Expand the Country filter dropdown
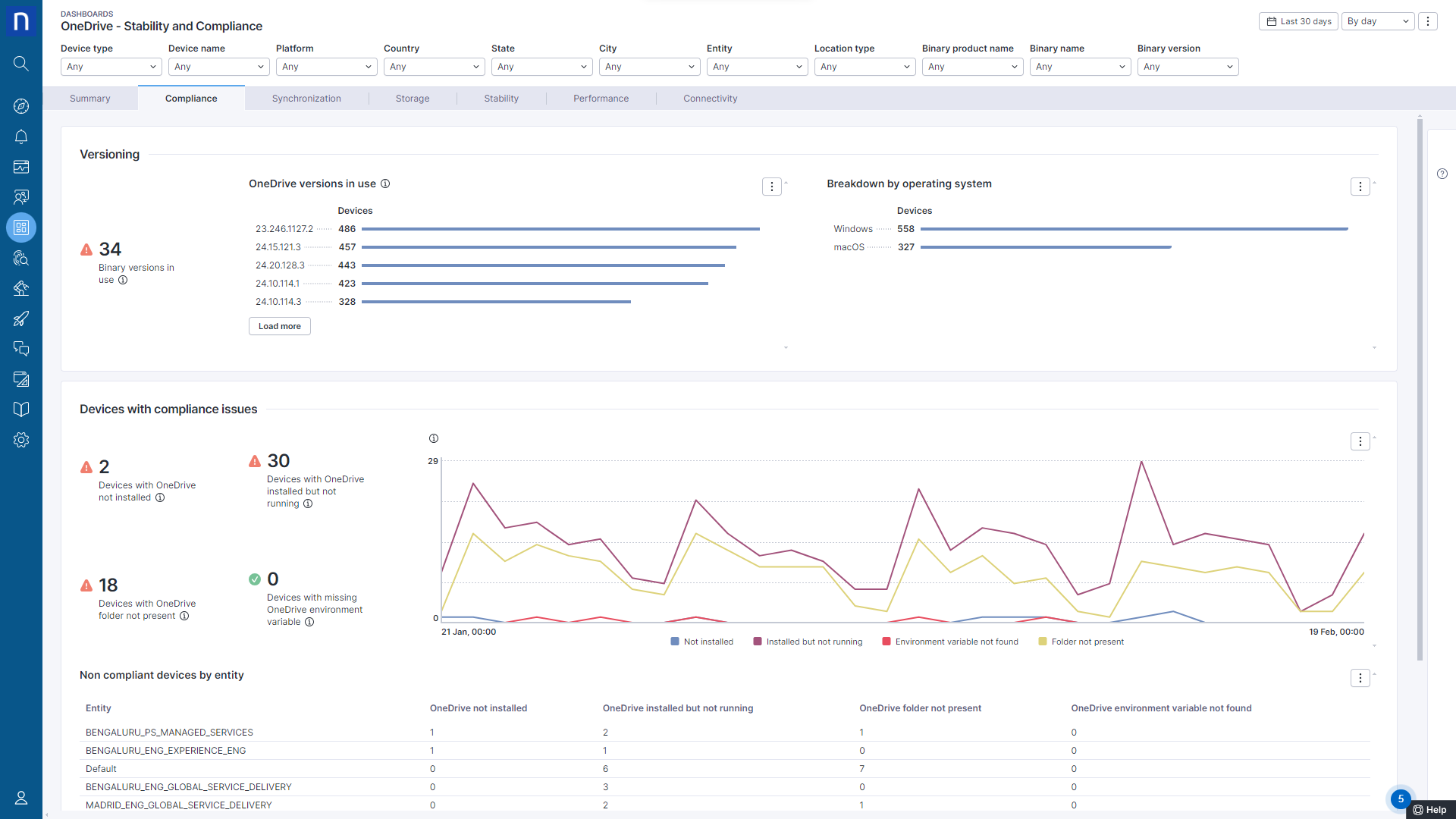This screenshot has width=1456, height=819. (x=435, y=67)
